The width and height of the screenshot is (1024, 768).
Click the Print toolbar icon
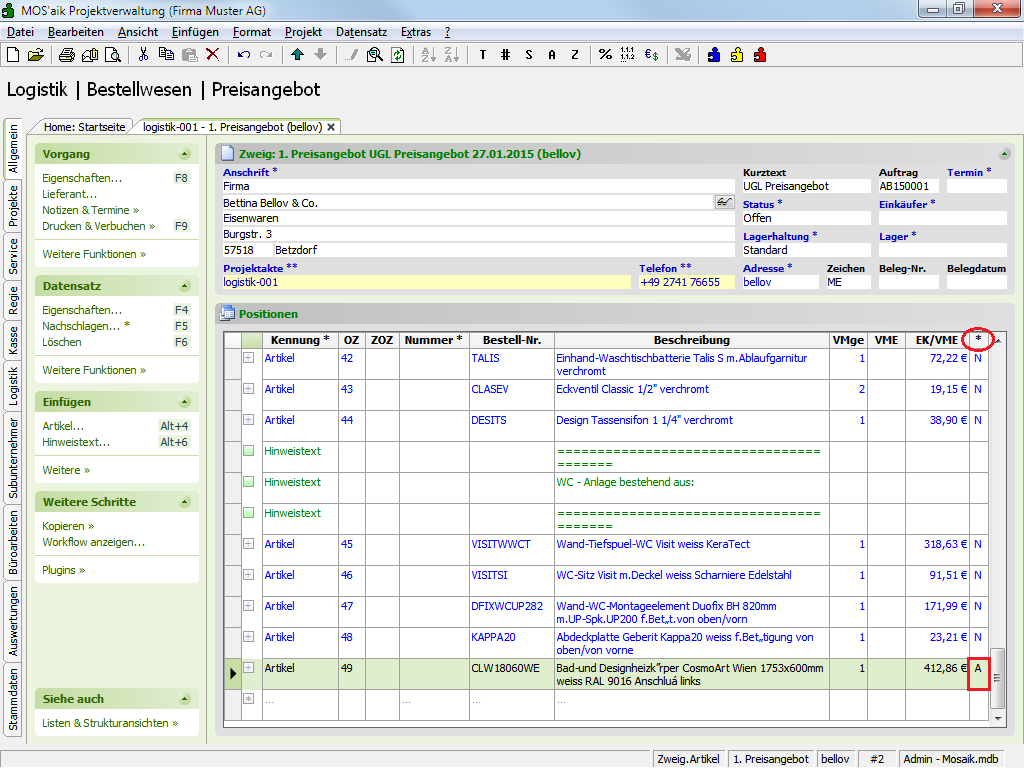click(67, 55)
